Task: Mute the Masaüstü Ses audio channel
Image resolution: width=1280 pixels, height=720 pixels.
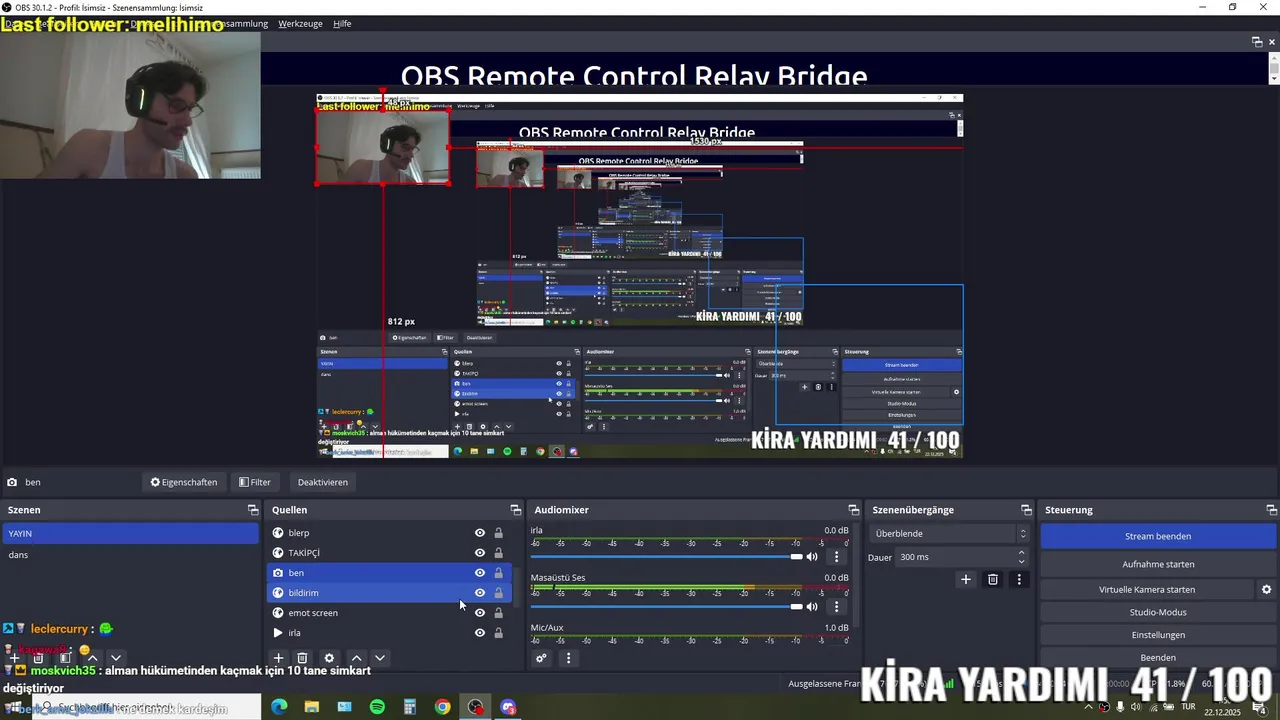Action: click(812, 606)
